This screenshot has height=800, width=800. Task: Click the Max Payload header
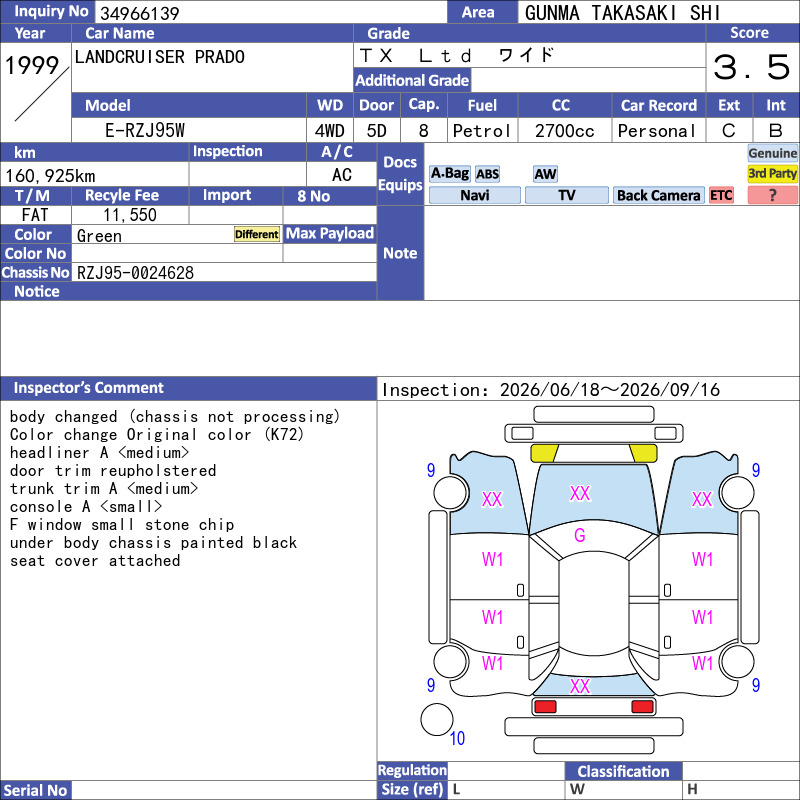tap(330, 234)
